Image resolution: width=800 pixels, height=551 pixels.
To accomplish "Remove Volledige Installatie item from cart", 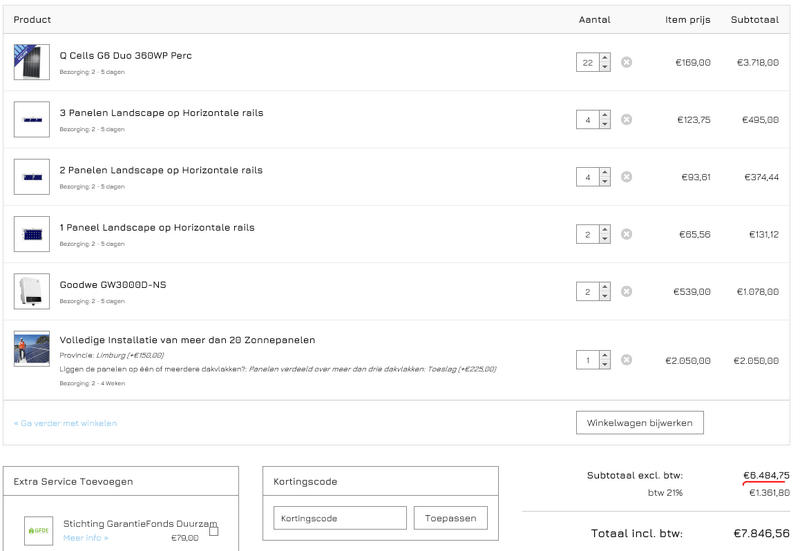I will pyautogui.click(x=627, y=360).
